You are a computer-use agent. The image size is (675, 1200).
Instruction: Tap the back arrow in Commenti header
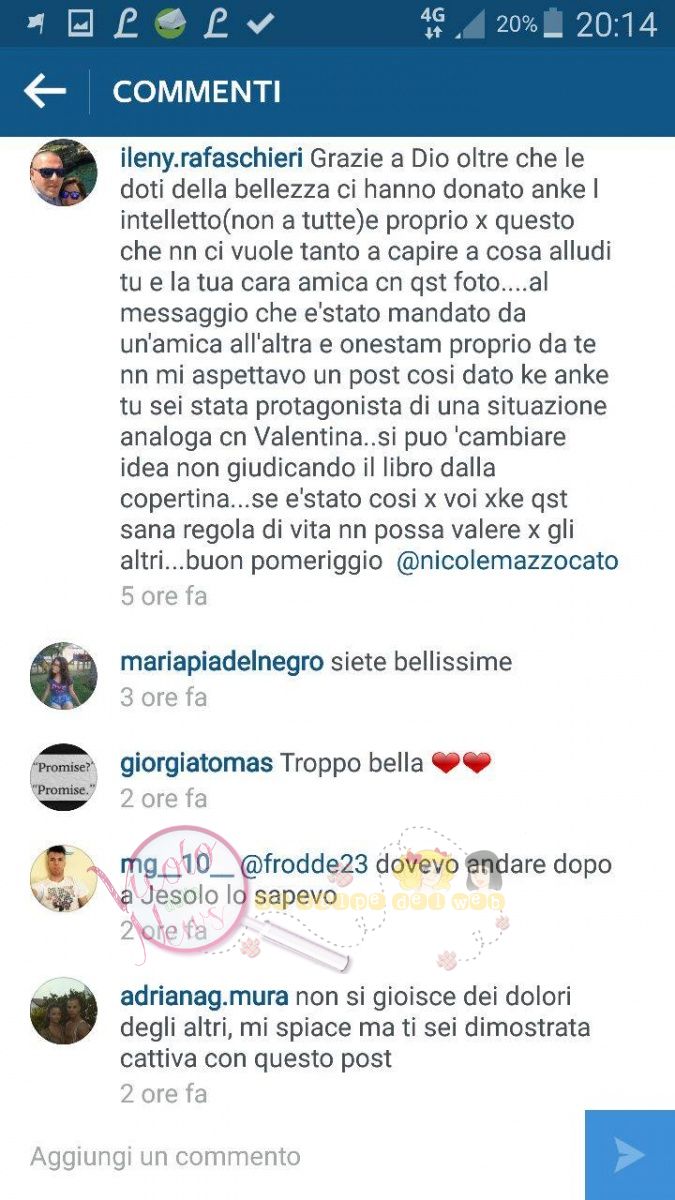coord(44,92)
